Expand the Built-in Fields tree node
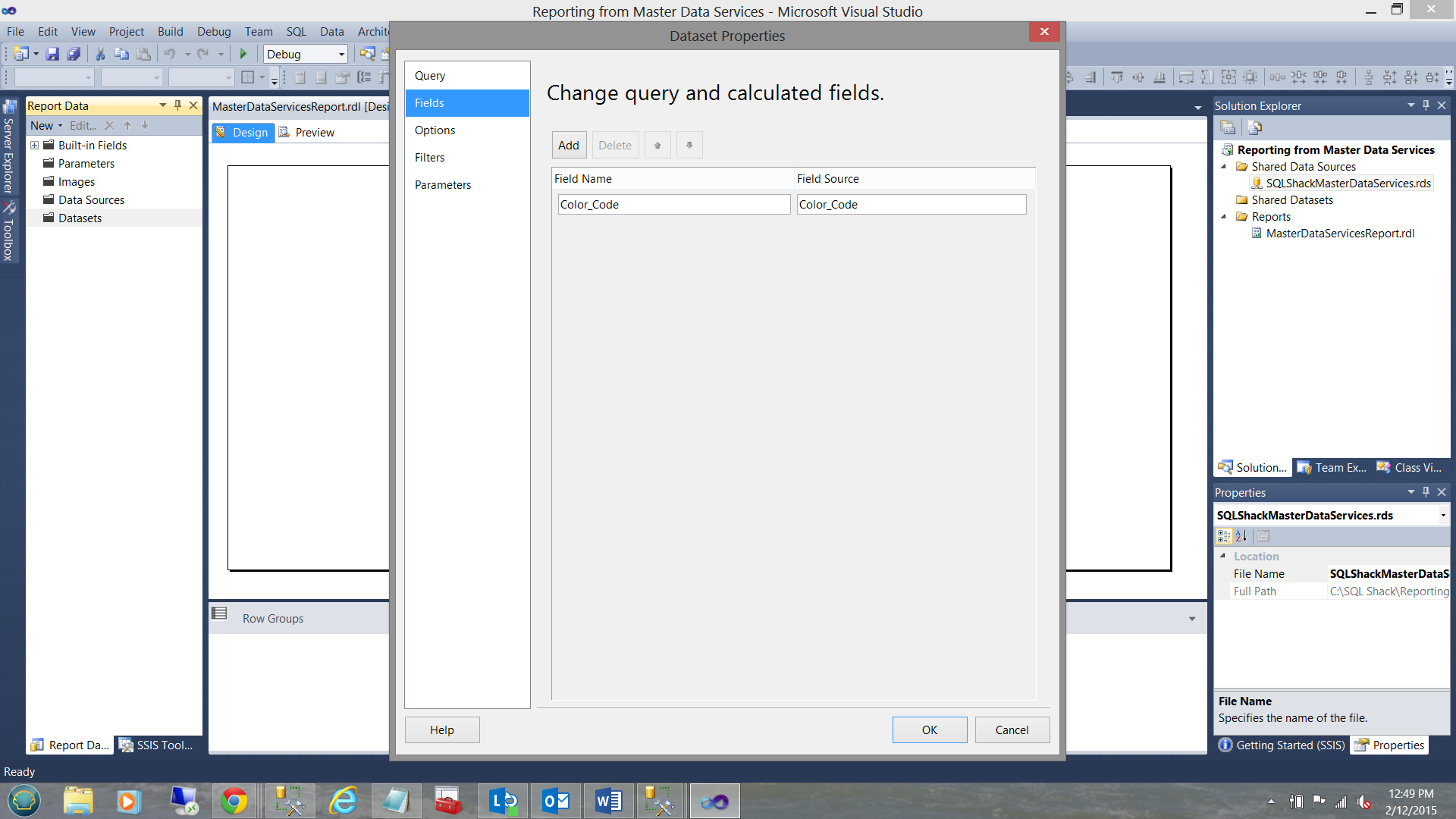This screenshot has width=1456, height=819. [x=34, y=145]
